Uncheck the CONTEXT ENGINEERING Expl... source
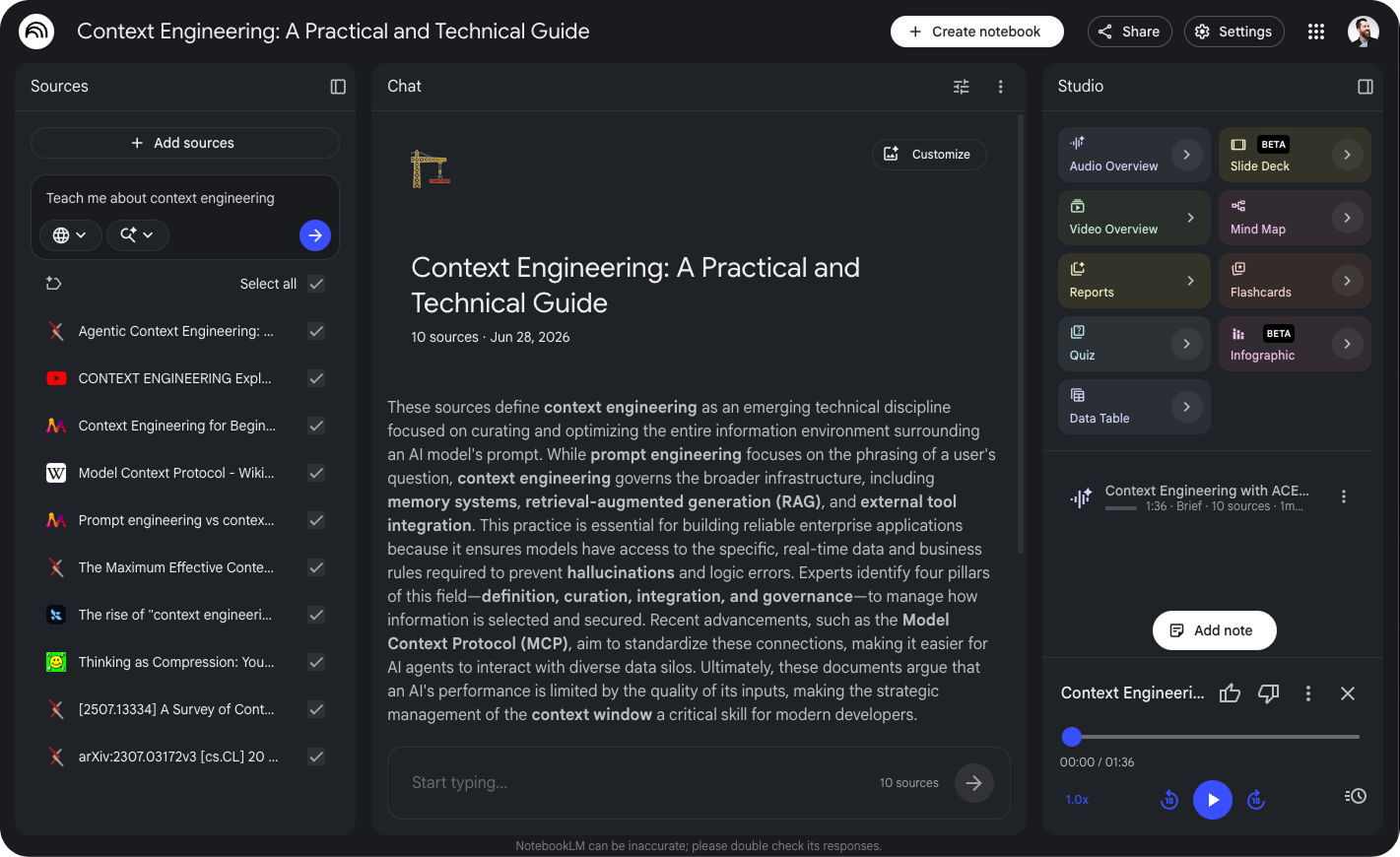The image size is (1400, 857). point(316,378)
